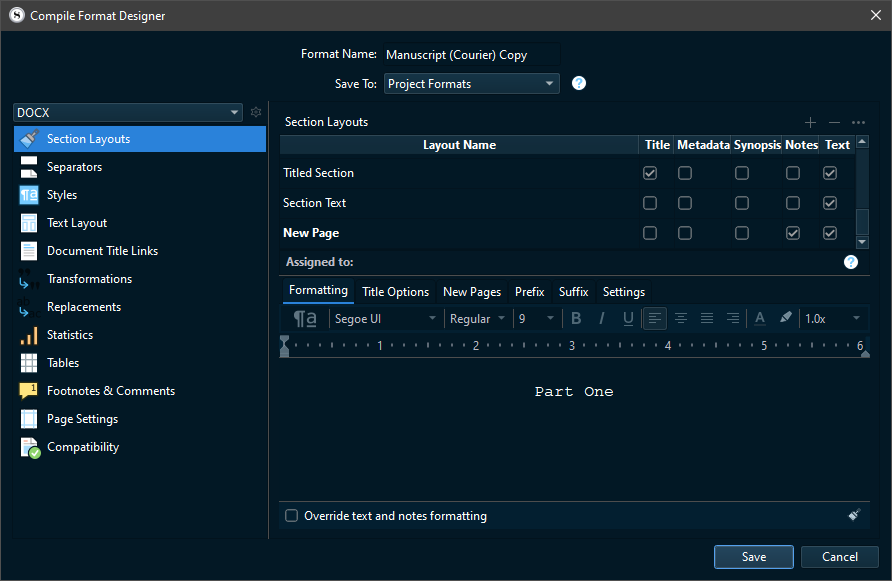Open the Separators pane

coord(140,167)
